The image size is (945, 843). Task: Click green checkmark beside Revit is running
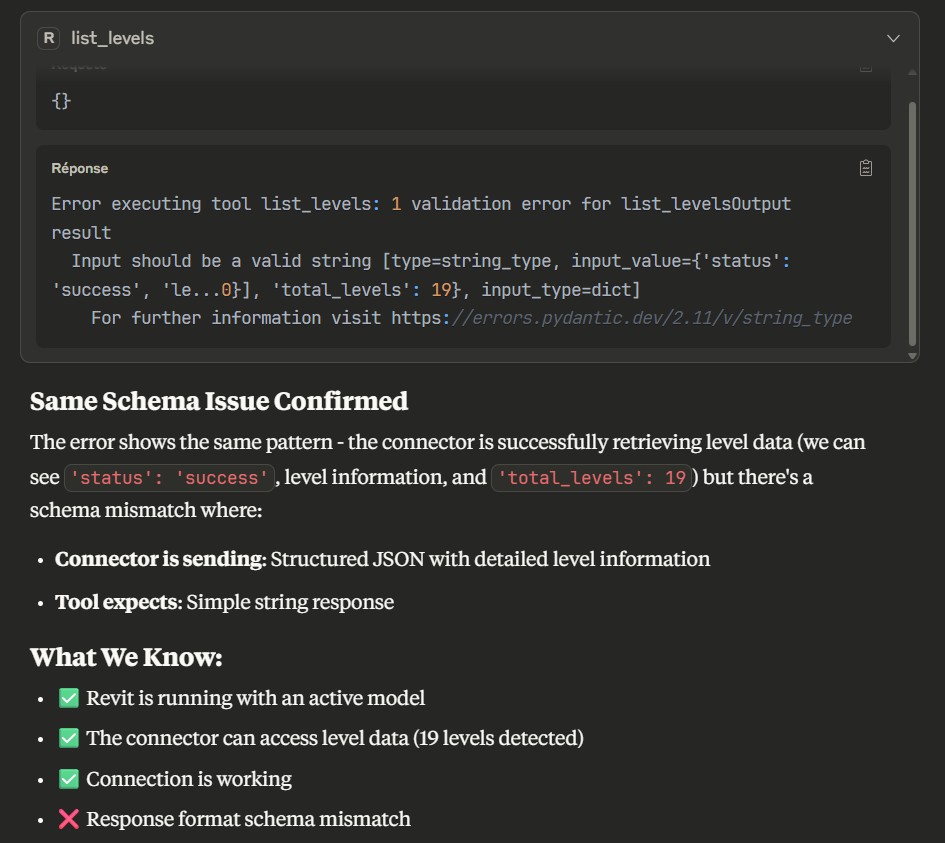click(69, 698)
